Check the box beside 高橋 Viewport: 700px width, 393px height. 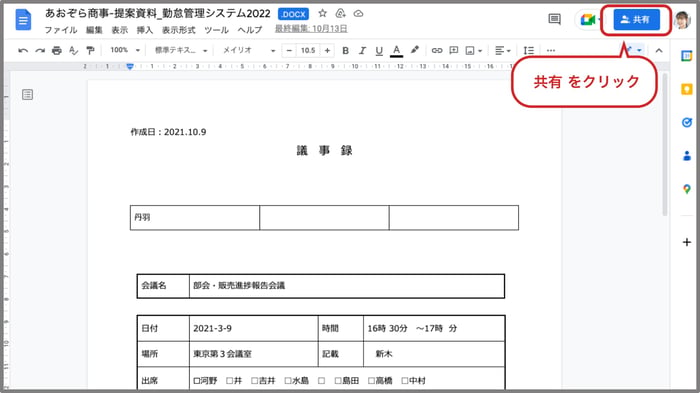click(371, 381)
